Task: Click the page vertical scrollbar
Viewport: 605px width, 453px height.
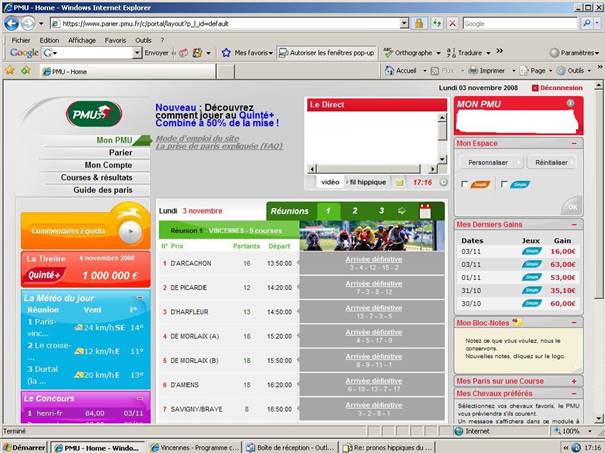Action: point(598,252)
